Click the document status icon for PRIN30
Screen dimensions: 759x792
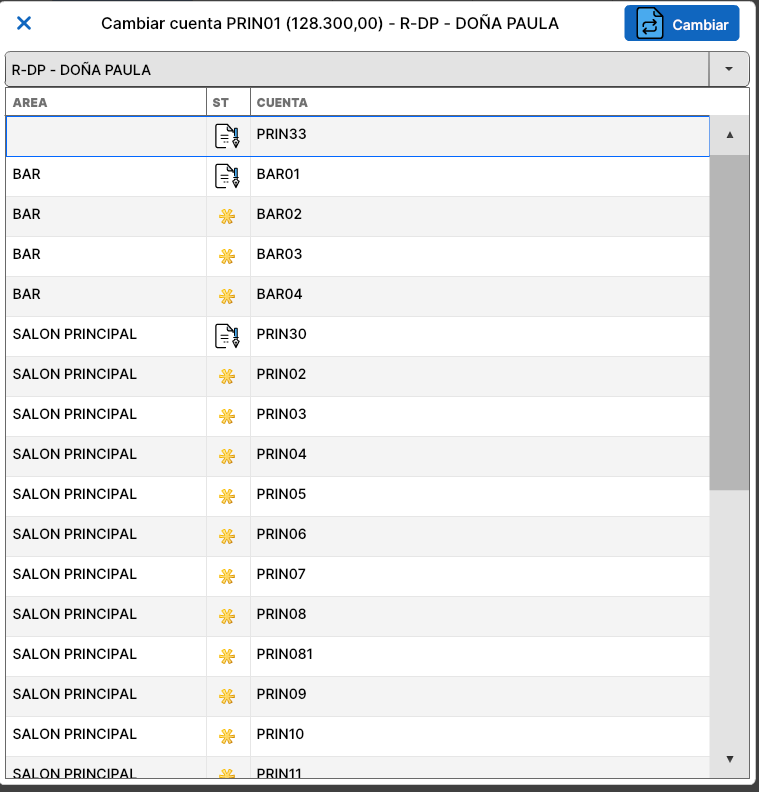[227, 336]
